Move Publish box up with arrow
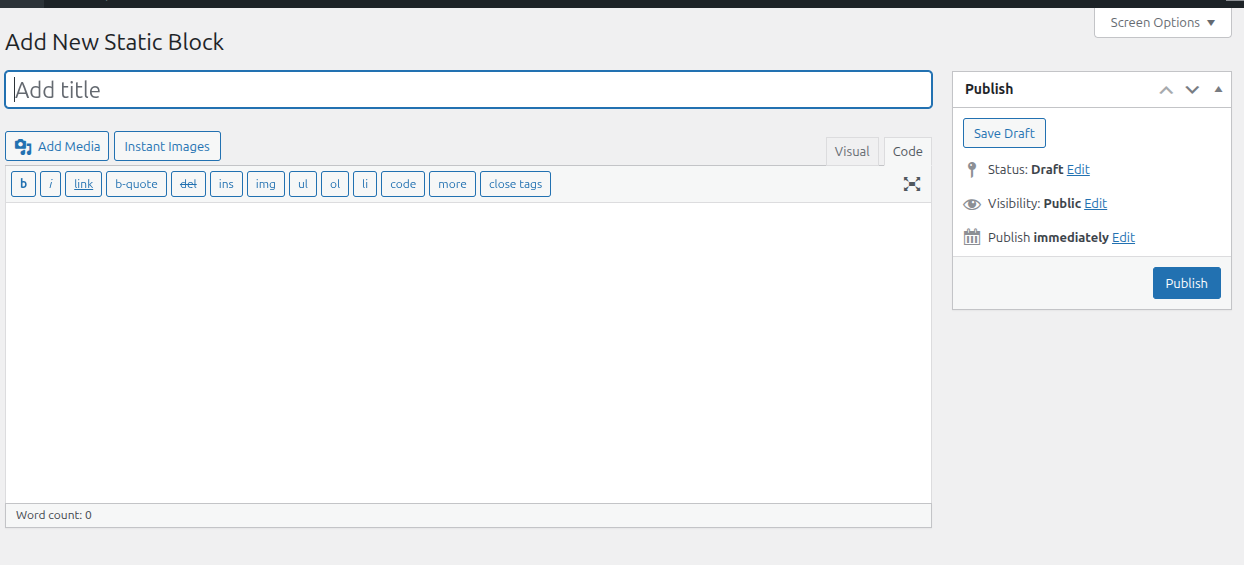The width and height of the screenshot is (1244, 565). click(x=1166, y=90)
